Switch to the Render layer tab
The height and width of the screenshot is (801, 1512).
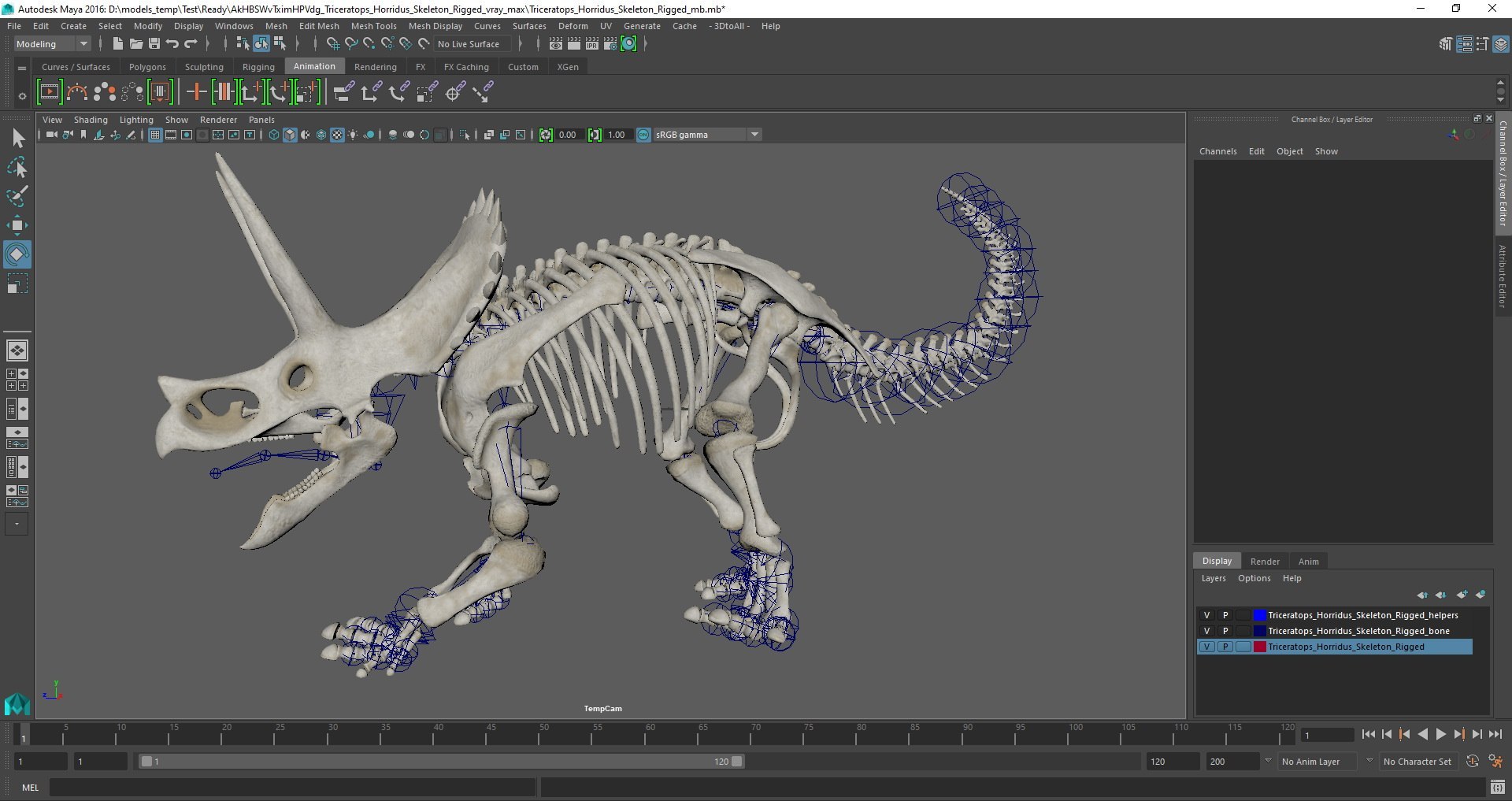pyautogui.click(x=1265, y=562)
